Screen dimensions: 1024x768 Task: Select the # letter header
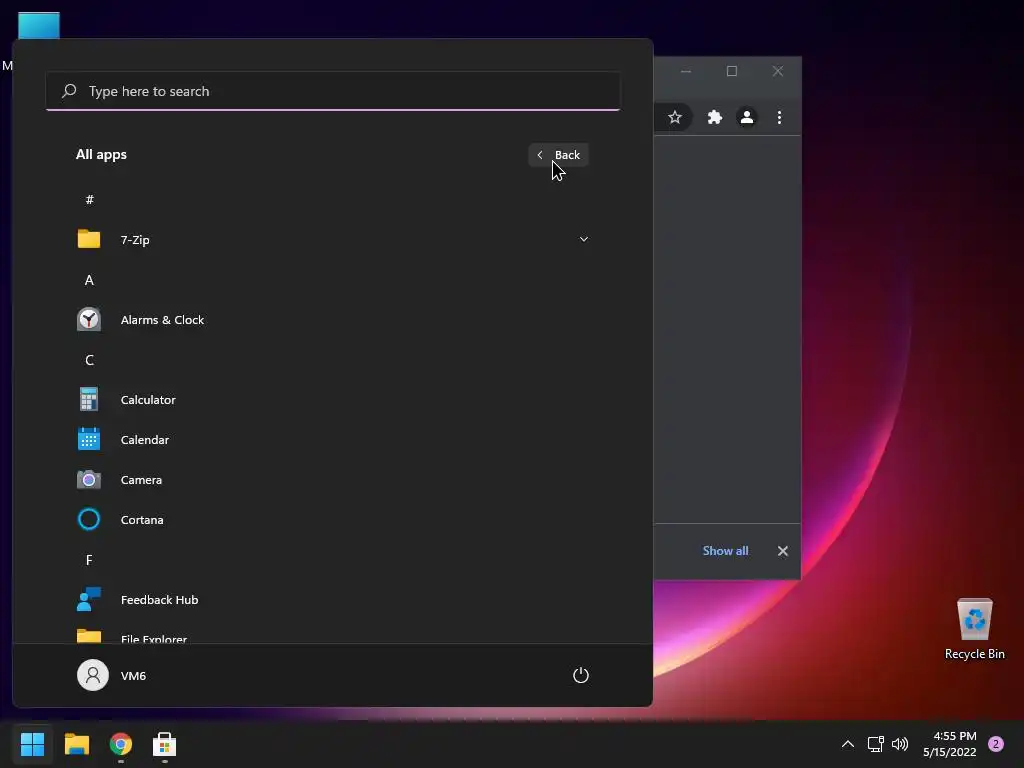(x=89, y=199)
